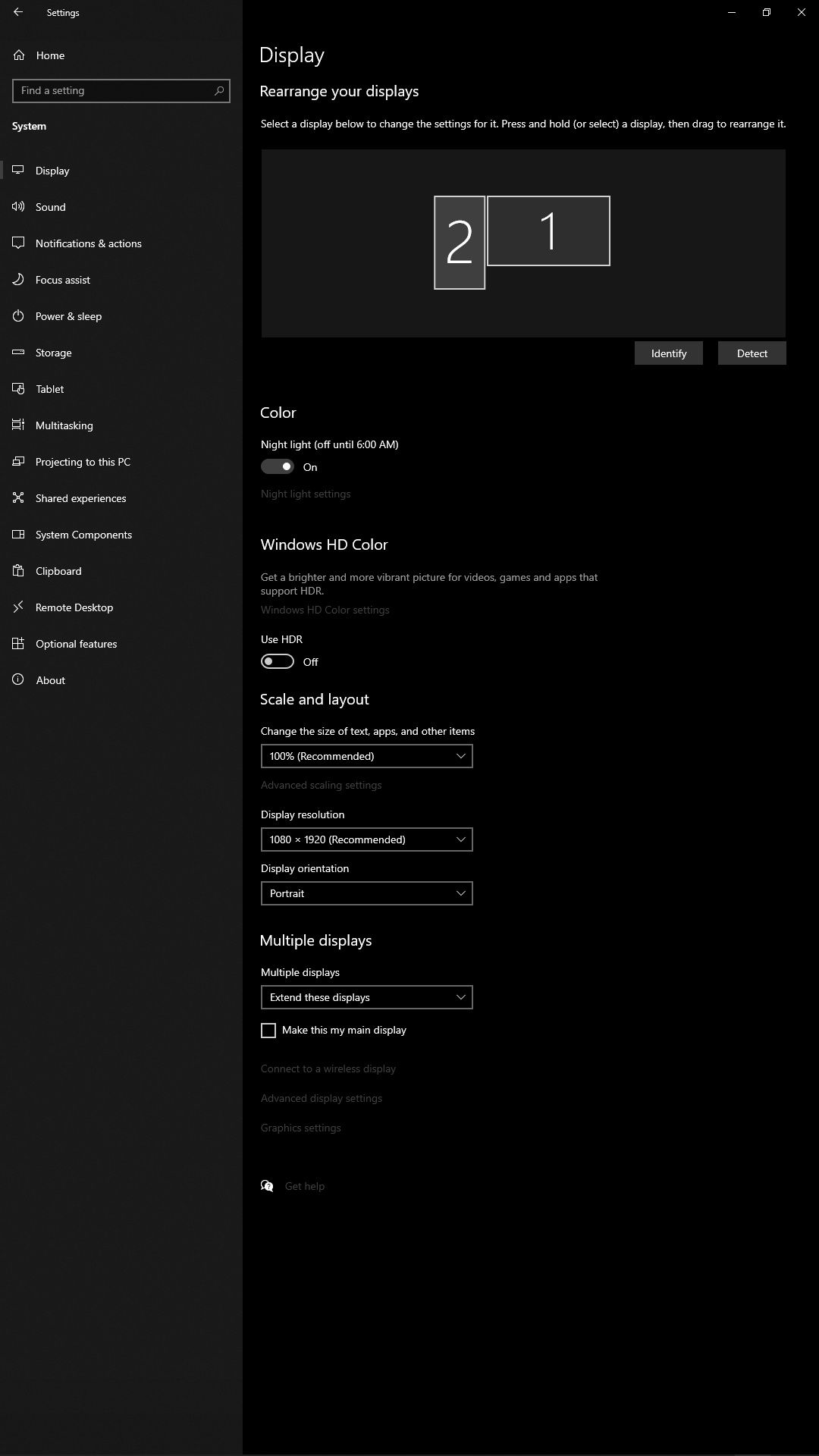Click the Get help chat icon

point(267,1186)
